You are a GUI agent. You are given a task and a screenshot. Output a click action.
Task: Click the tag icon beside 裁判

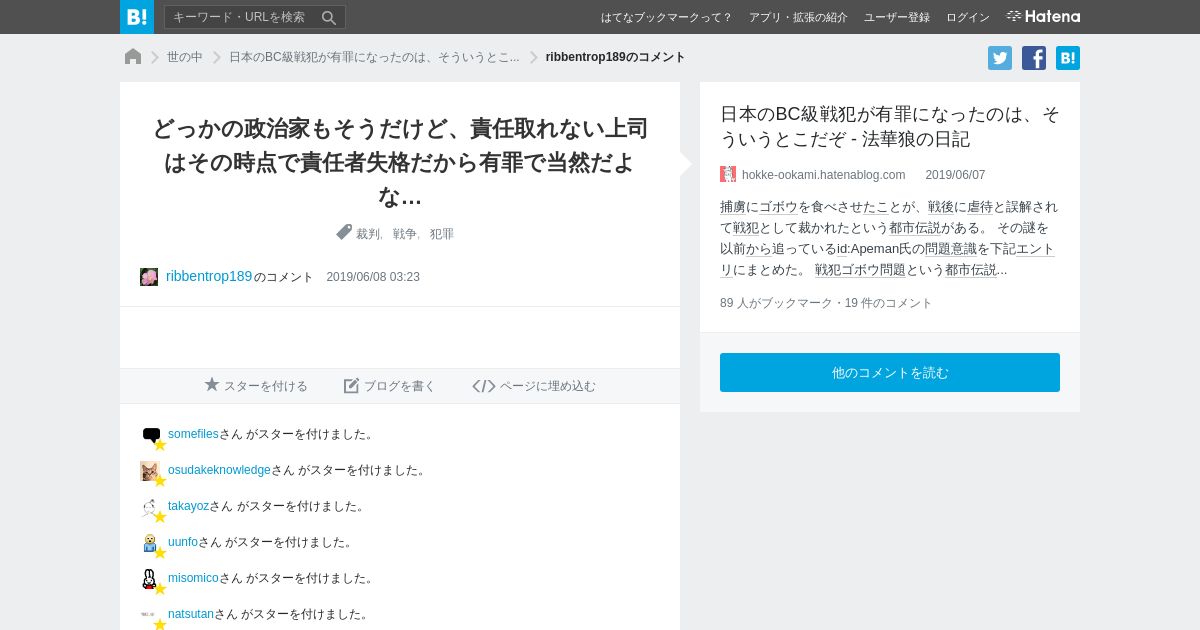tap(344, 232)
